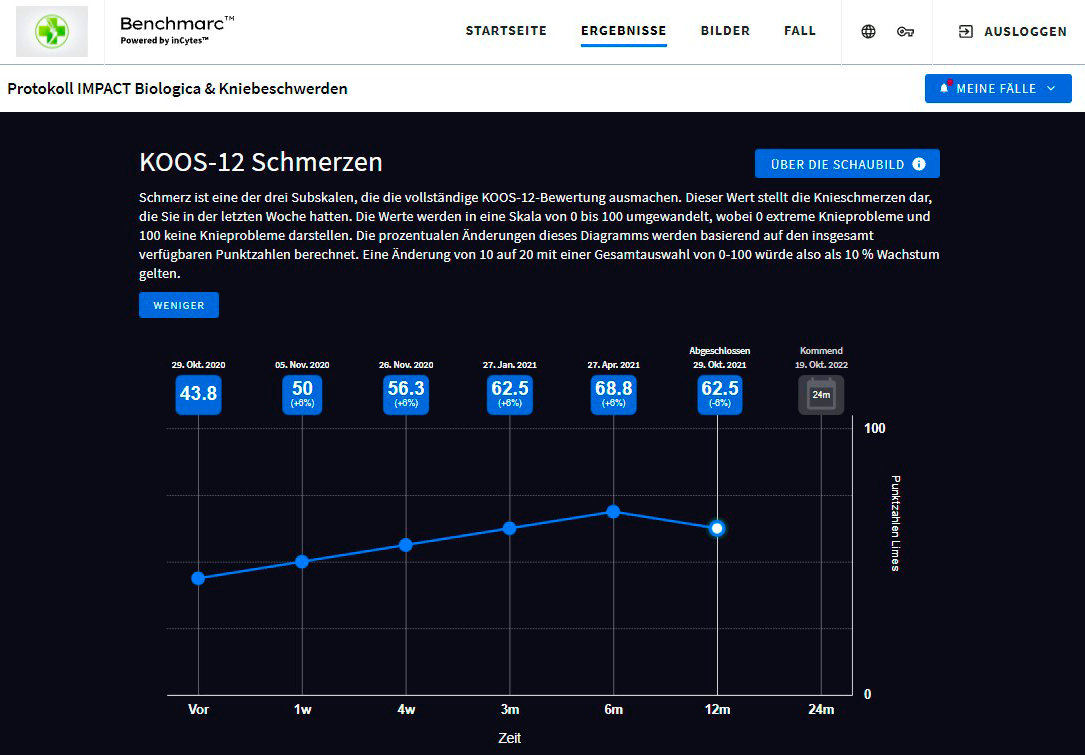Click the '100' y-axis value
Viewport: 1085px width, 755px height.
click(x=875, y=428)
